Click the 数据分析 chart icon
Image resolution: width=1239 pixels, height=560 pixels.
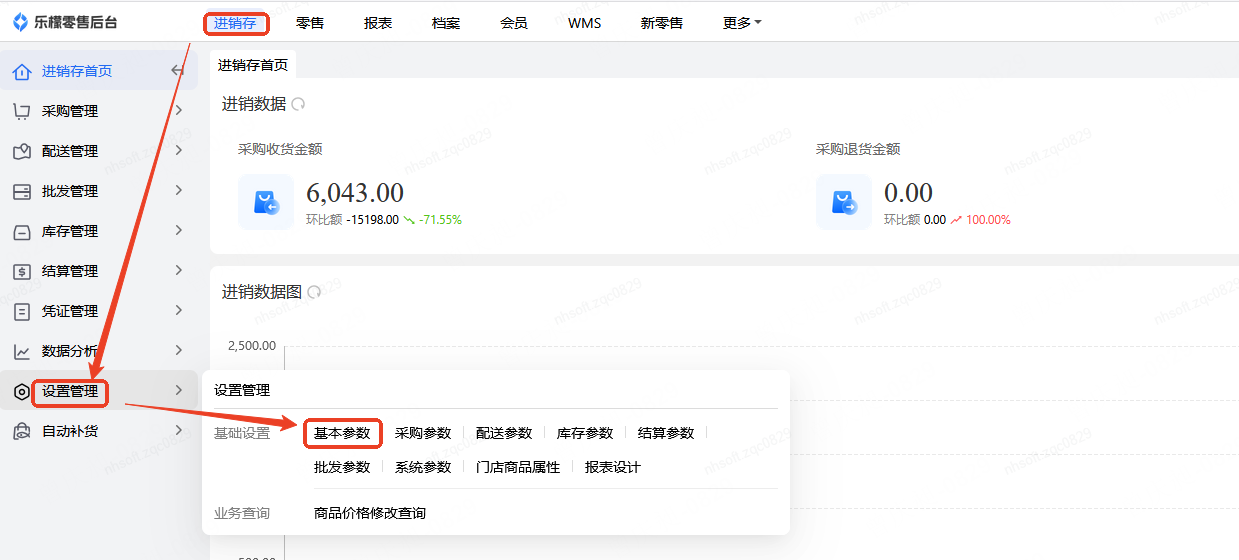click(22, 351)
